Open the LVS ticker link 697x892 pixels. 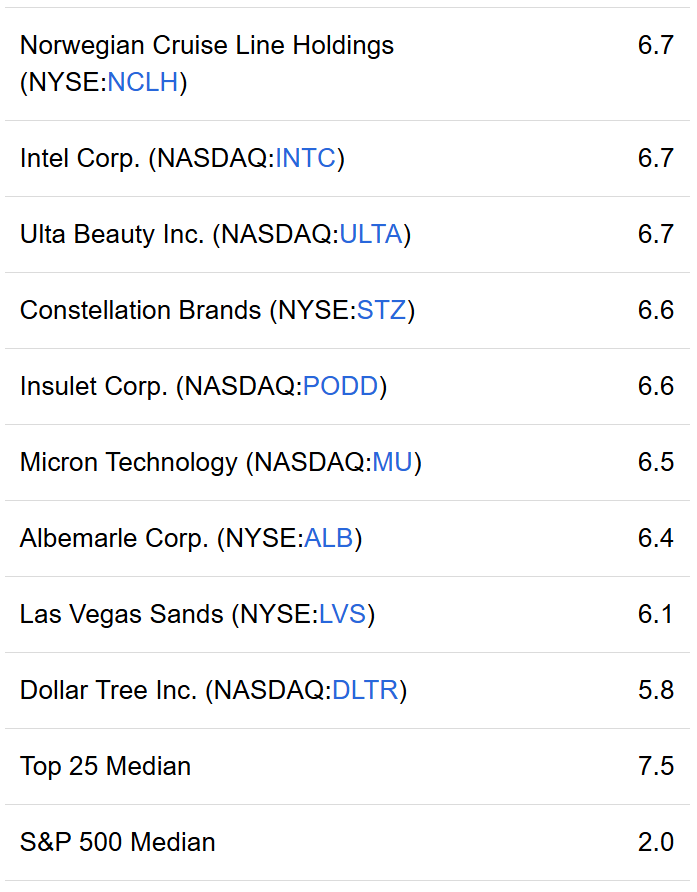343,614
